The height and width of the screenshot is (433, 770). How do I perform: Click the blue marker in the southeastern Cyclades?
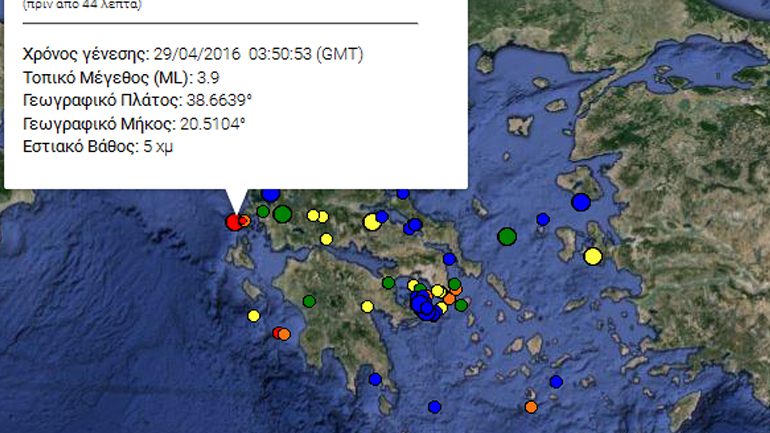click(x=556, y=382)
